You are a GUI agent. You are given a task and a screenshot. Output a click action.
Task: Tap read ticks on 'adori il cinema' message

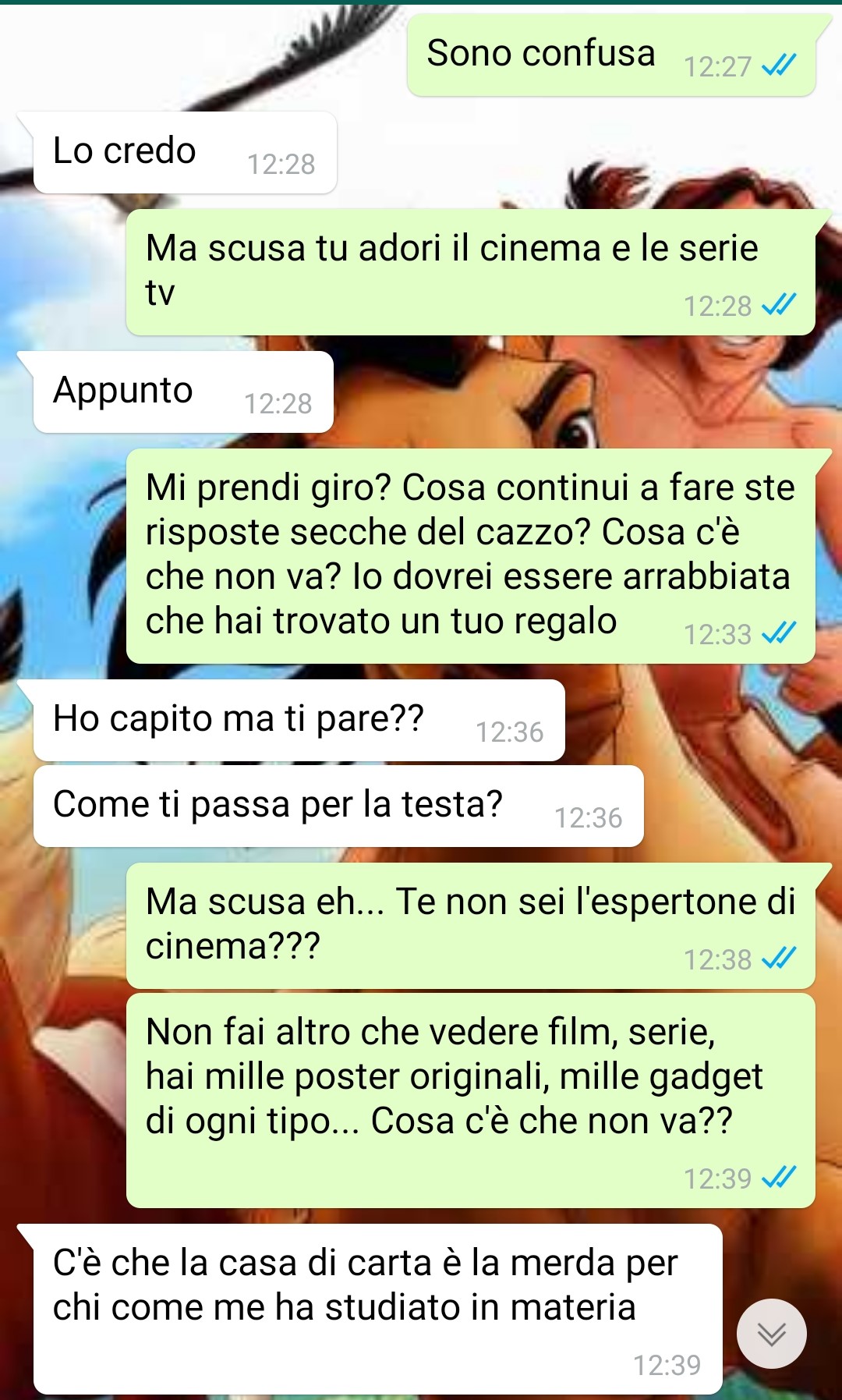click(x=779, y=304)
